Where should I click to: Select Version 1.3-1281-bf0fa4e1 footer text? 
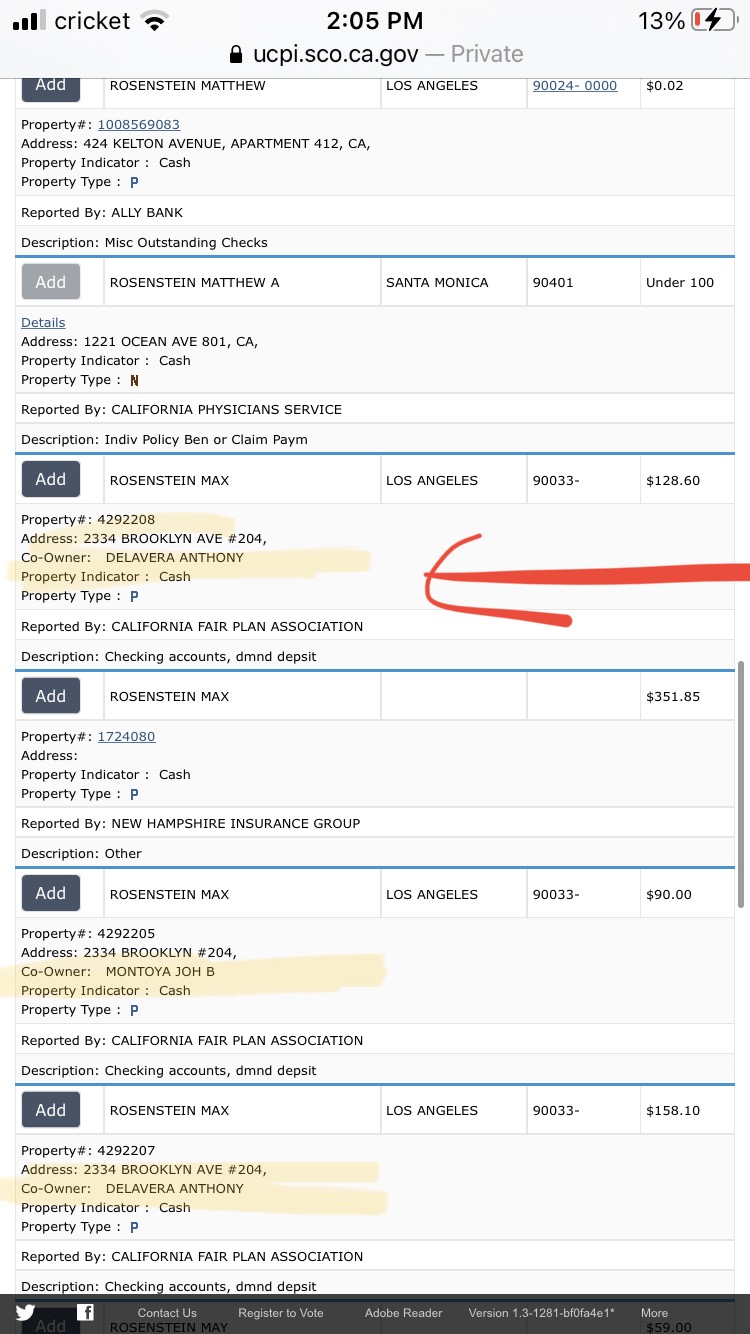coord(541,1313)
